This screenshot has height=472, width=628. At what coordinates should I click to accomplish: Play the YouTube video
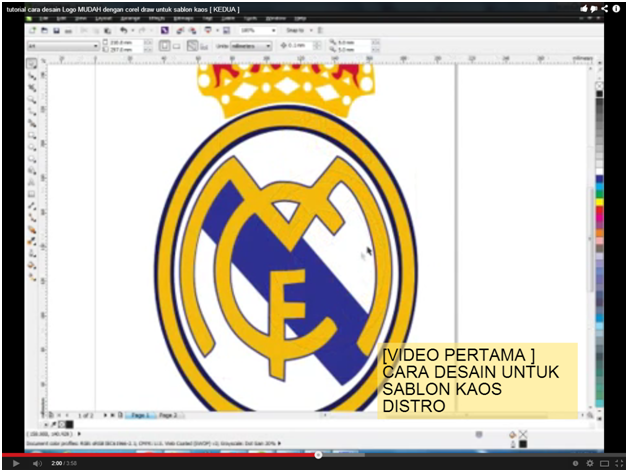click(x=16, y=464)
